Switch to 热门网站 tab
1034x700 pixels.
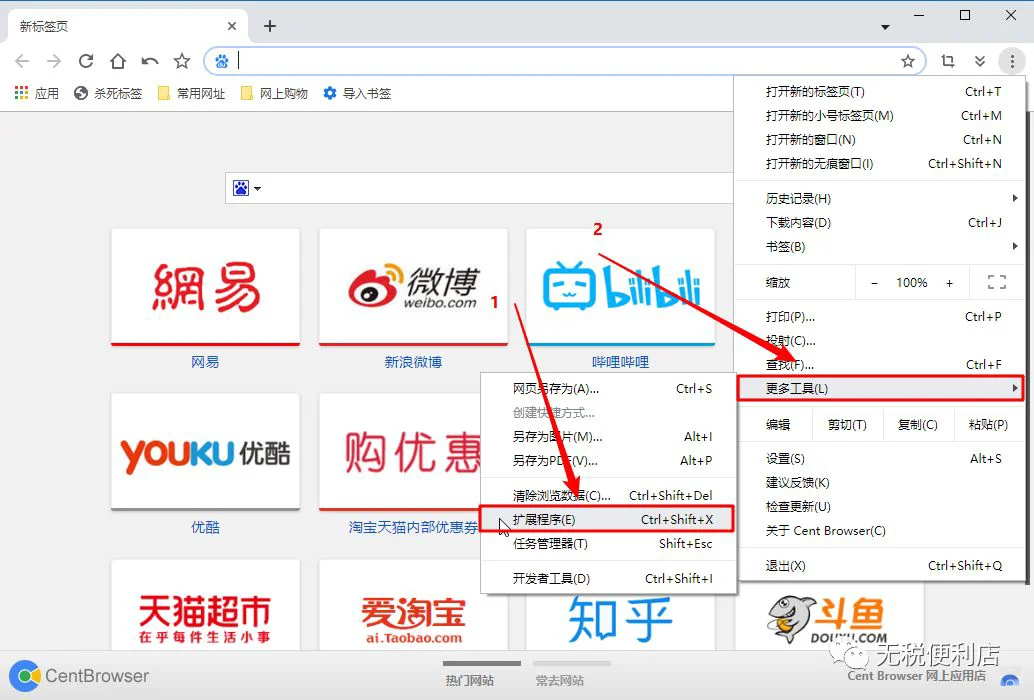click(x=470, y=680)
